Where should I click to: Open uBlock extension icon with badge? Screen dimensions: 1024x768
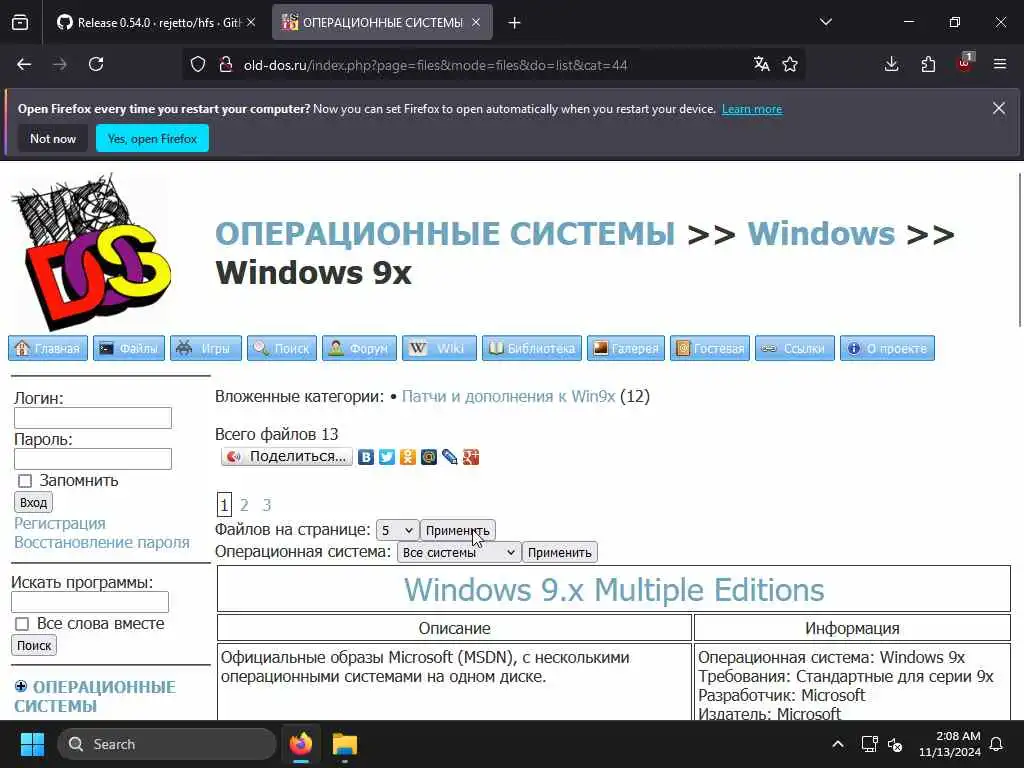pyautogui.click(x=965, y=63)
